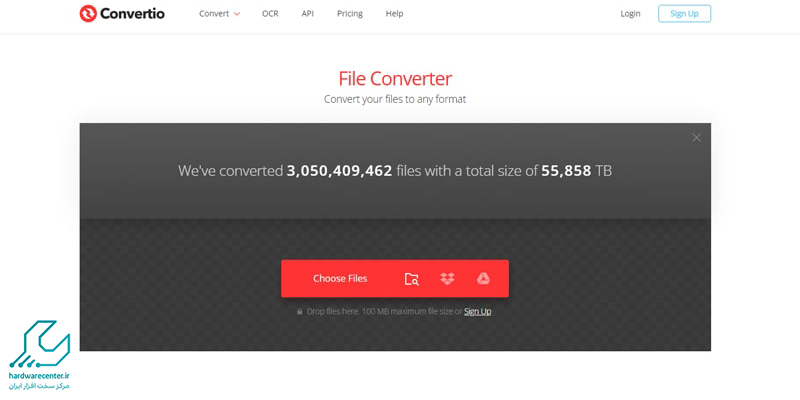The image size is (800, 400).
Task: Follow the Sign Up link under drop area
Action: [x=478, y=311]
